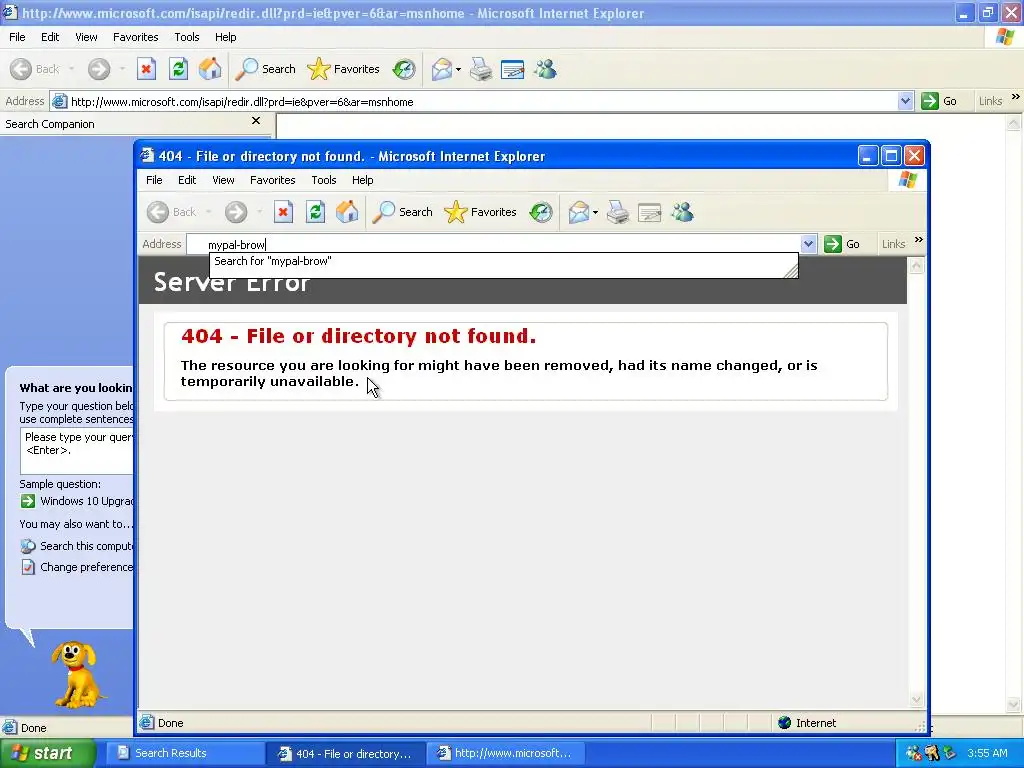The width and height of the screenshot is (1024, 768).
Task: Open History icon in 404 window toolbar
Action: 541,212
